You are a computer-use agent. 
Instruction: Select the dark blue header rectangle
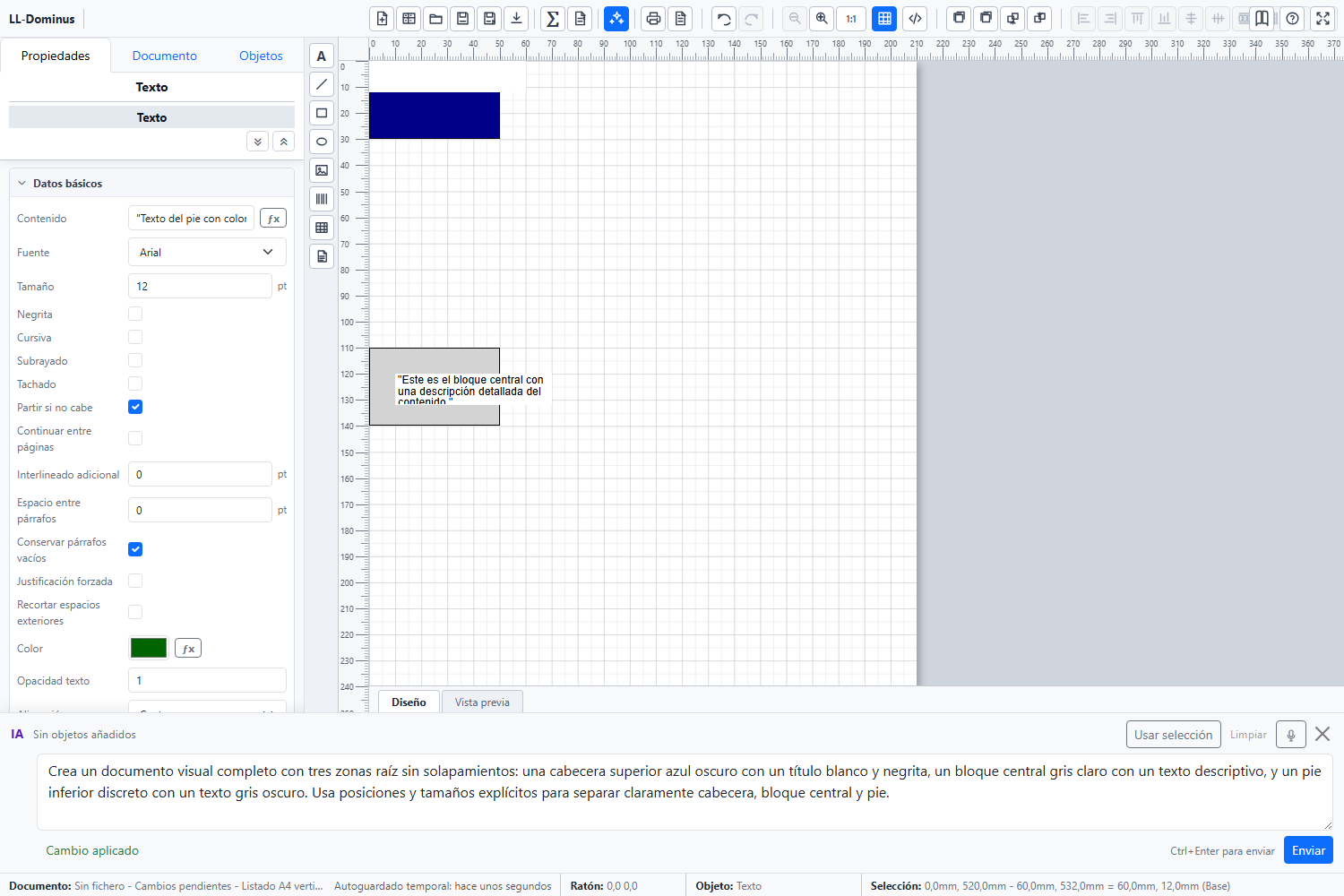click(435, 116)
